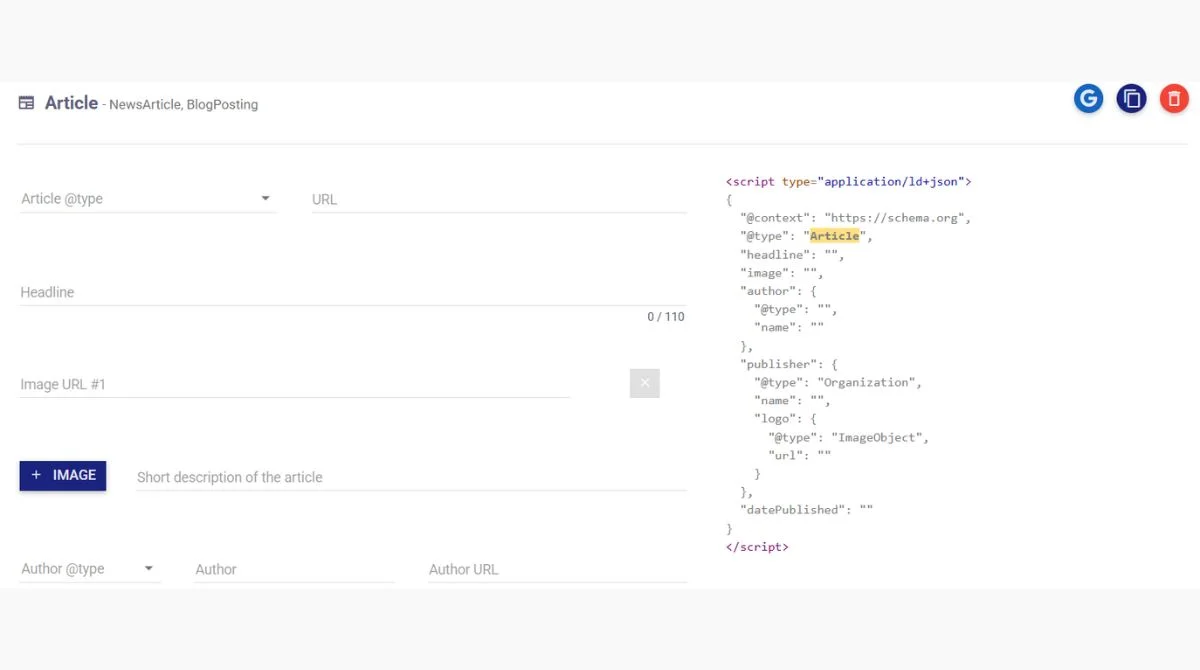This screenshot has width=1200, height=670.
Task: Open the Article @type dropdown
Action: [x=148, y=199]
